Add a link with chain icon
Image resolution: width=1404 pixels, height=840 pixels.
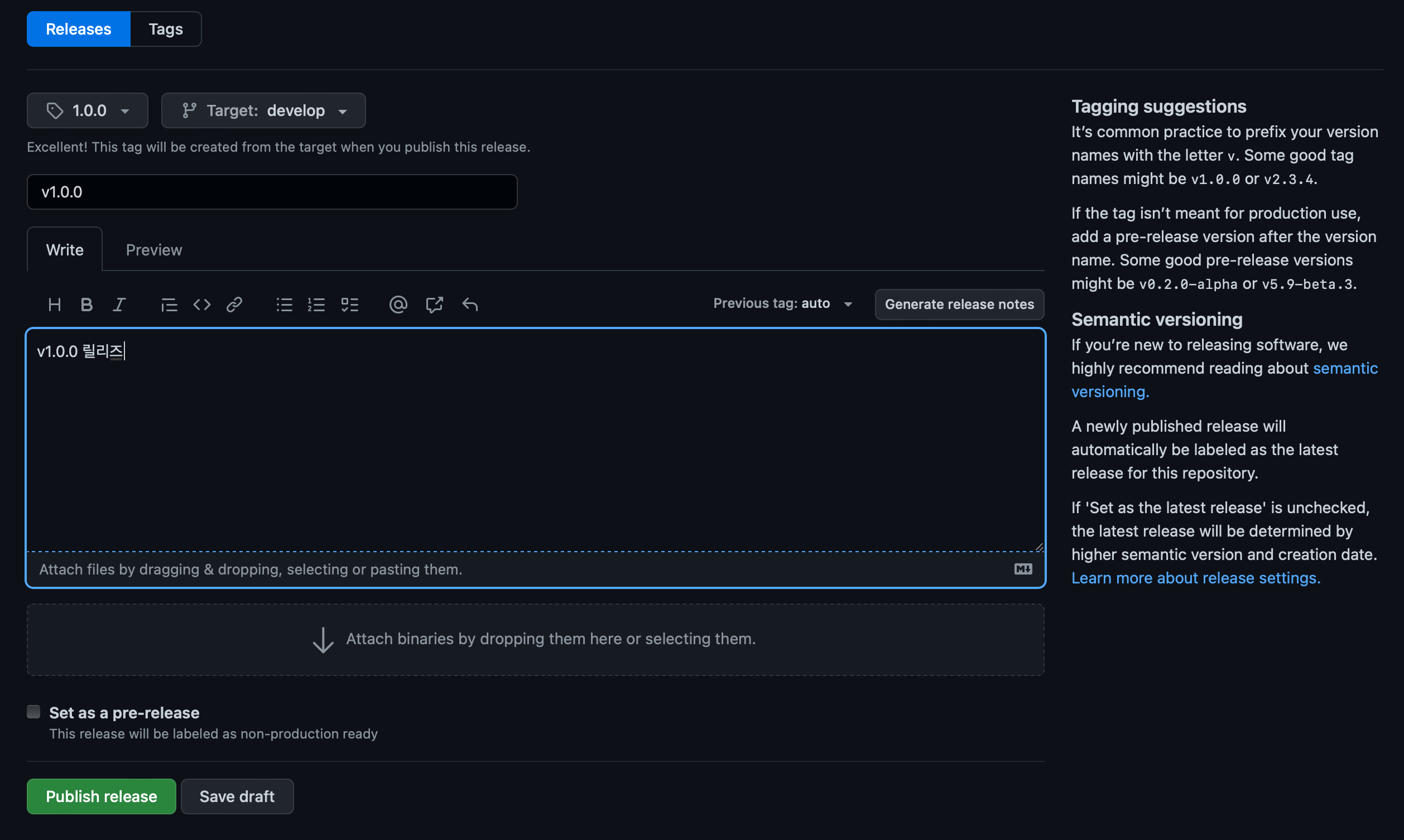click(234, 305)
